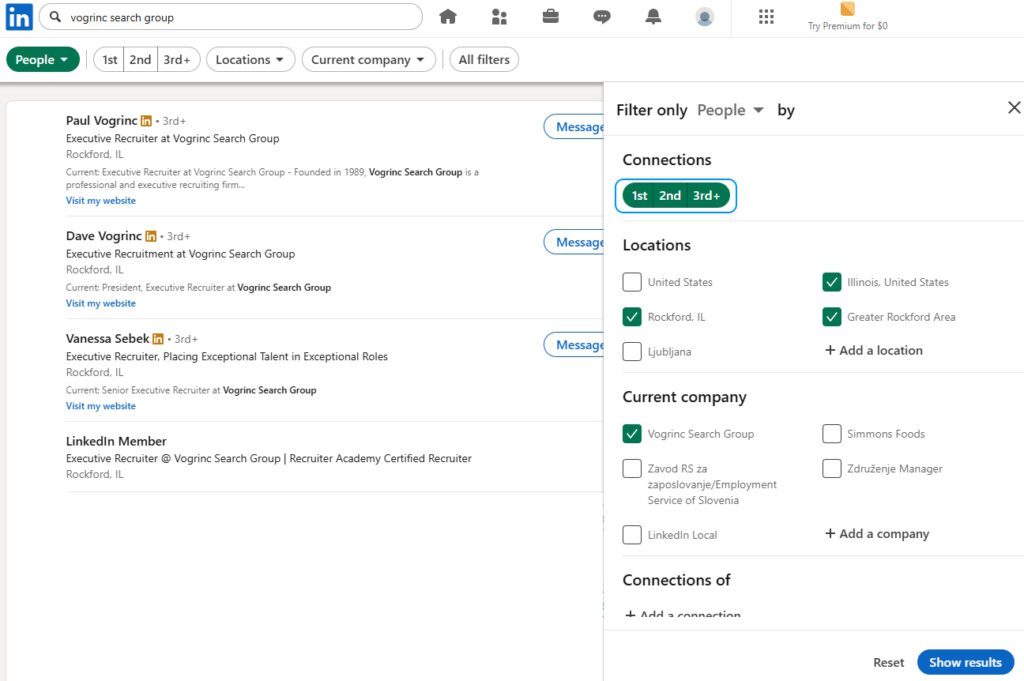The width and height of the screenshot is (1024, 681).
Task: Open the Notifications bell icon
Action: click(653, 17)
